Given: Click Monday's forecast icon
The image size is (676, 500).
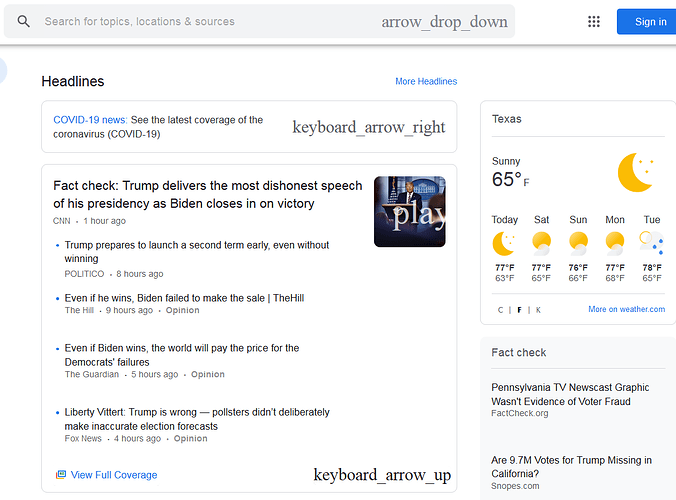Looking at the screenshot, I should coord(615,244).
